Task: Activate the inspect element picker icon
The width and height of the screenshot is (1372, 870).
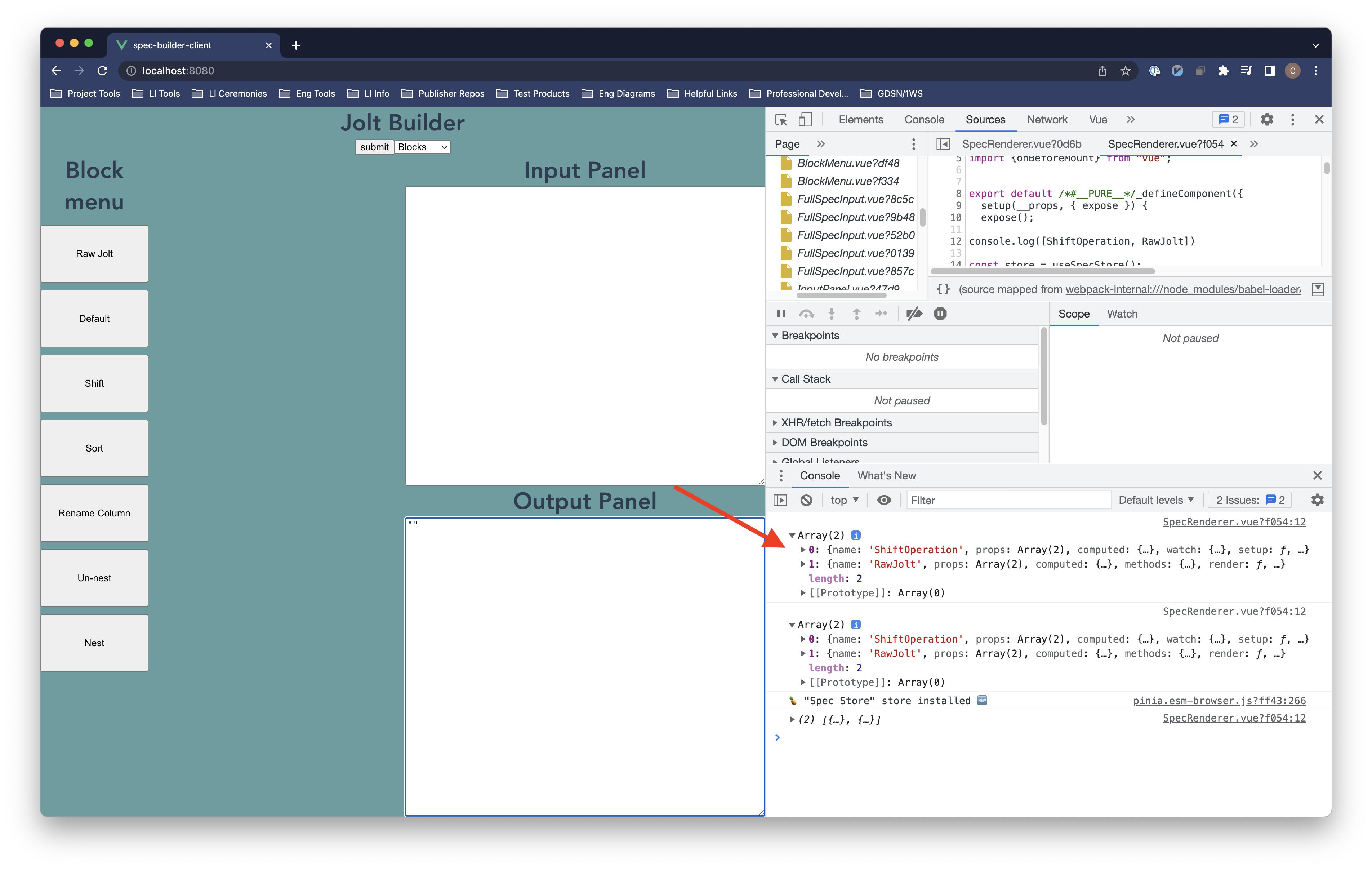Action: (781, 120)
